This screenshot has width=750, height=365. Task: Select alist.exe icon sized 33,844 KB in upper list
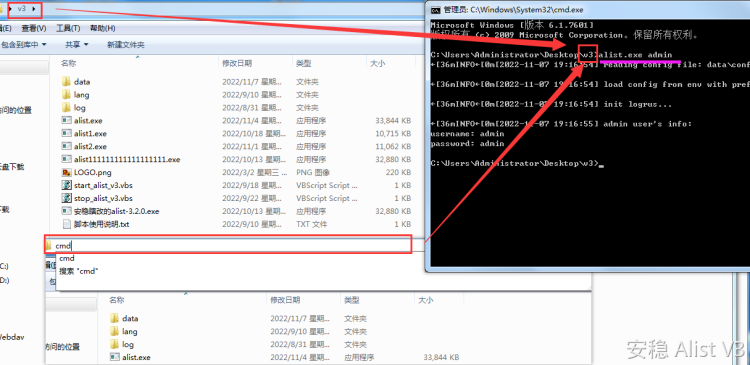[66, 121]
